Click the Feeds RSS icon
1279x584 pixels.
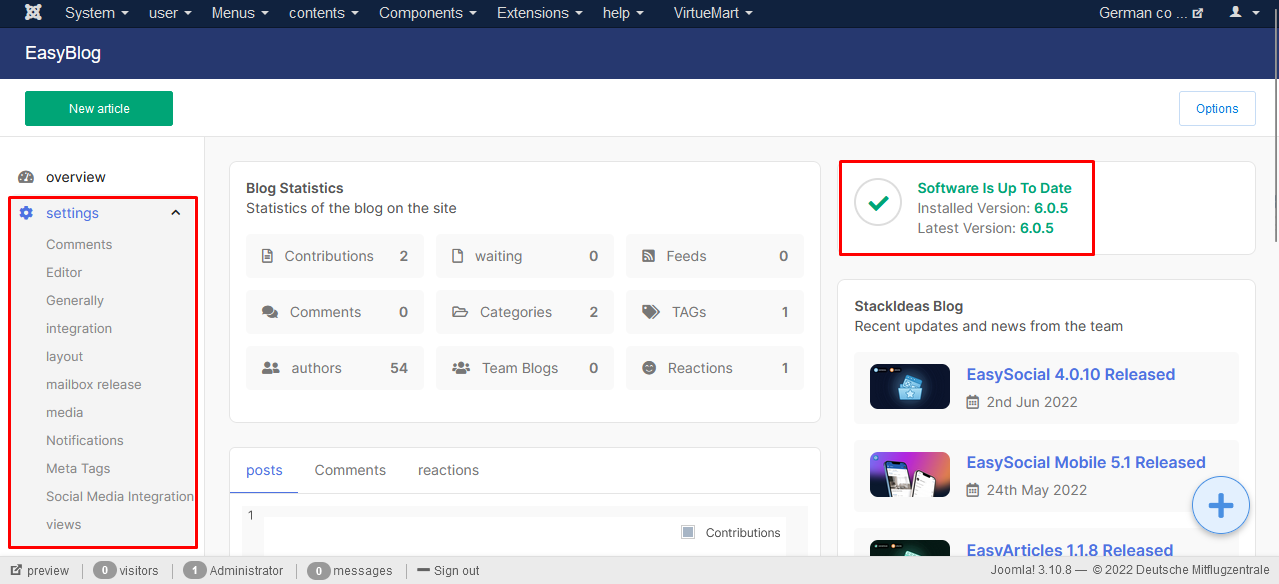click(x=648, y=256)
